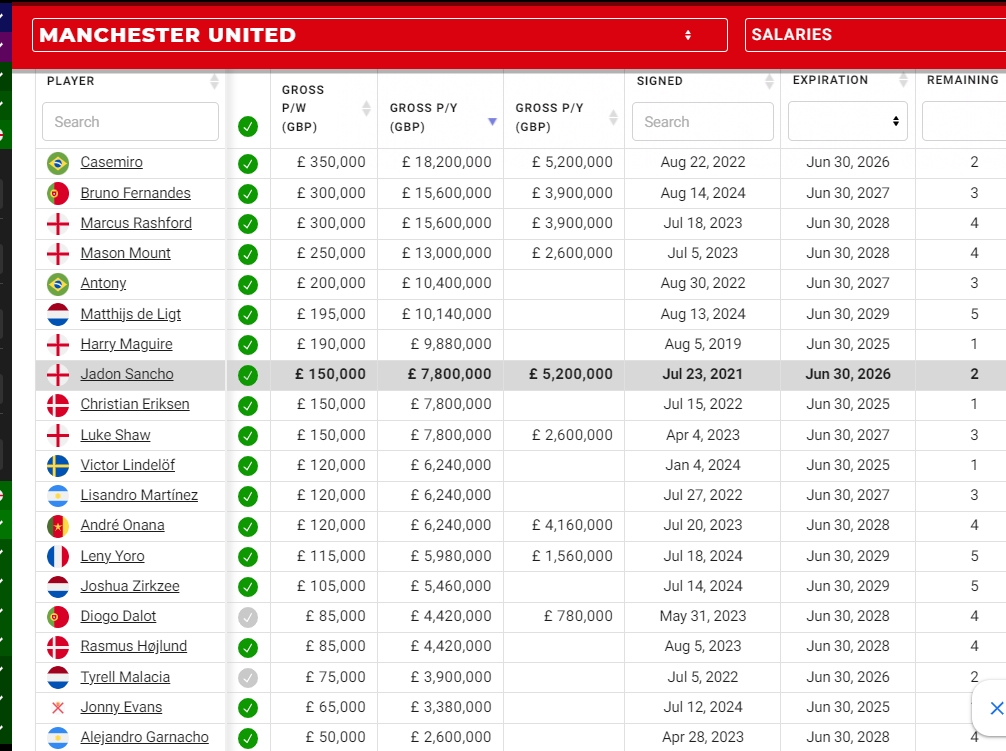Select Casemiro's £ 18,200,000 yearly salary
The height and width of the screenshot is (751, 1006).
[x=447, y=162]
